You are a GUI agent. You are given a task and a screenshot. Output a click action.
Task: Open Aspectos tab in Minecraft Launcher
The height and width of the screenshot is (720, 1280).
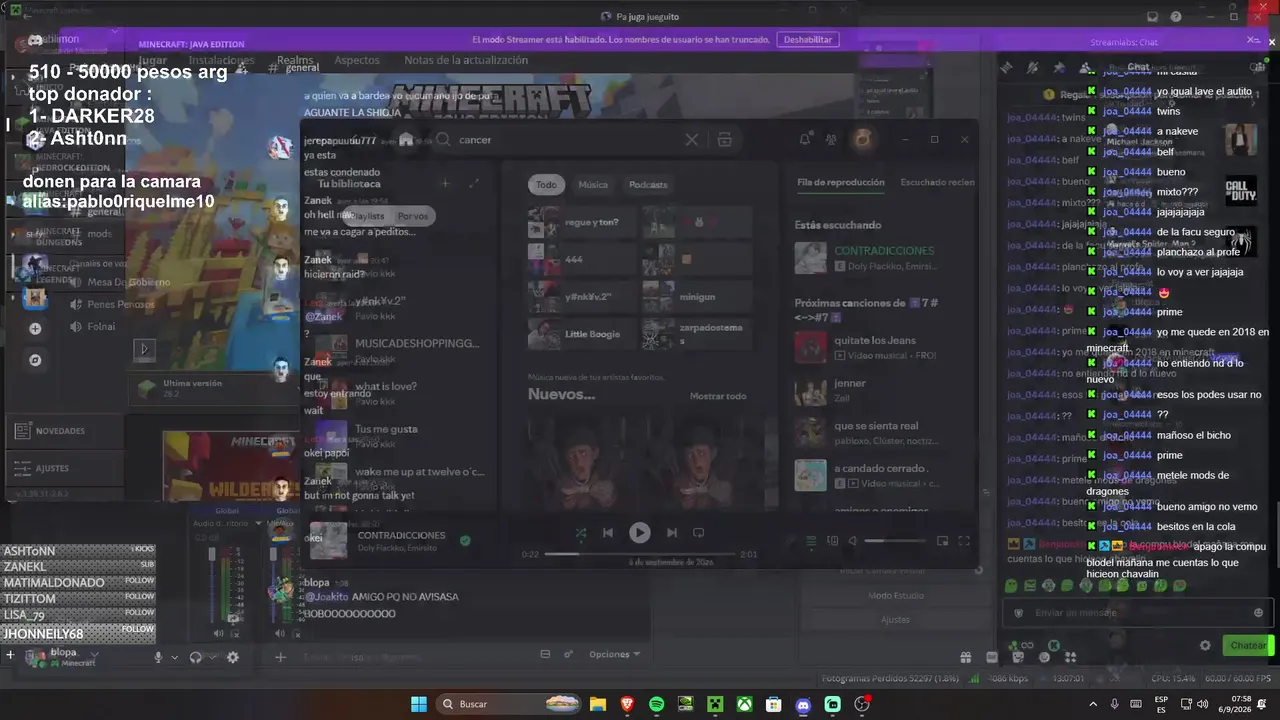(357, 60)
